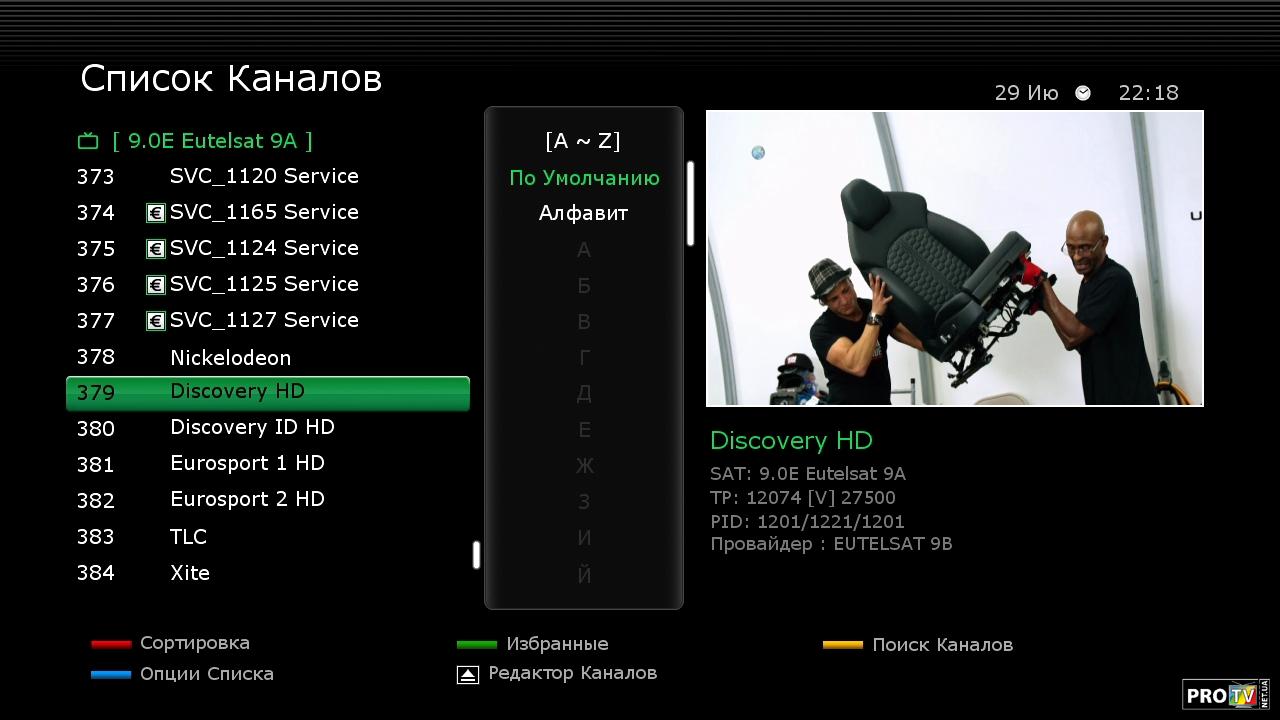Click the TV icon beside Eutelsat 9A

click(x=88, y=141)
